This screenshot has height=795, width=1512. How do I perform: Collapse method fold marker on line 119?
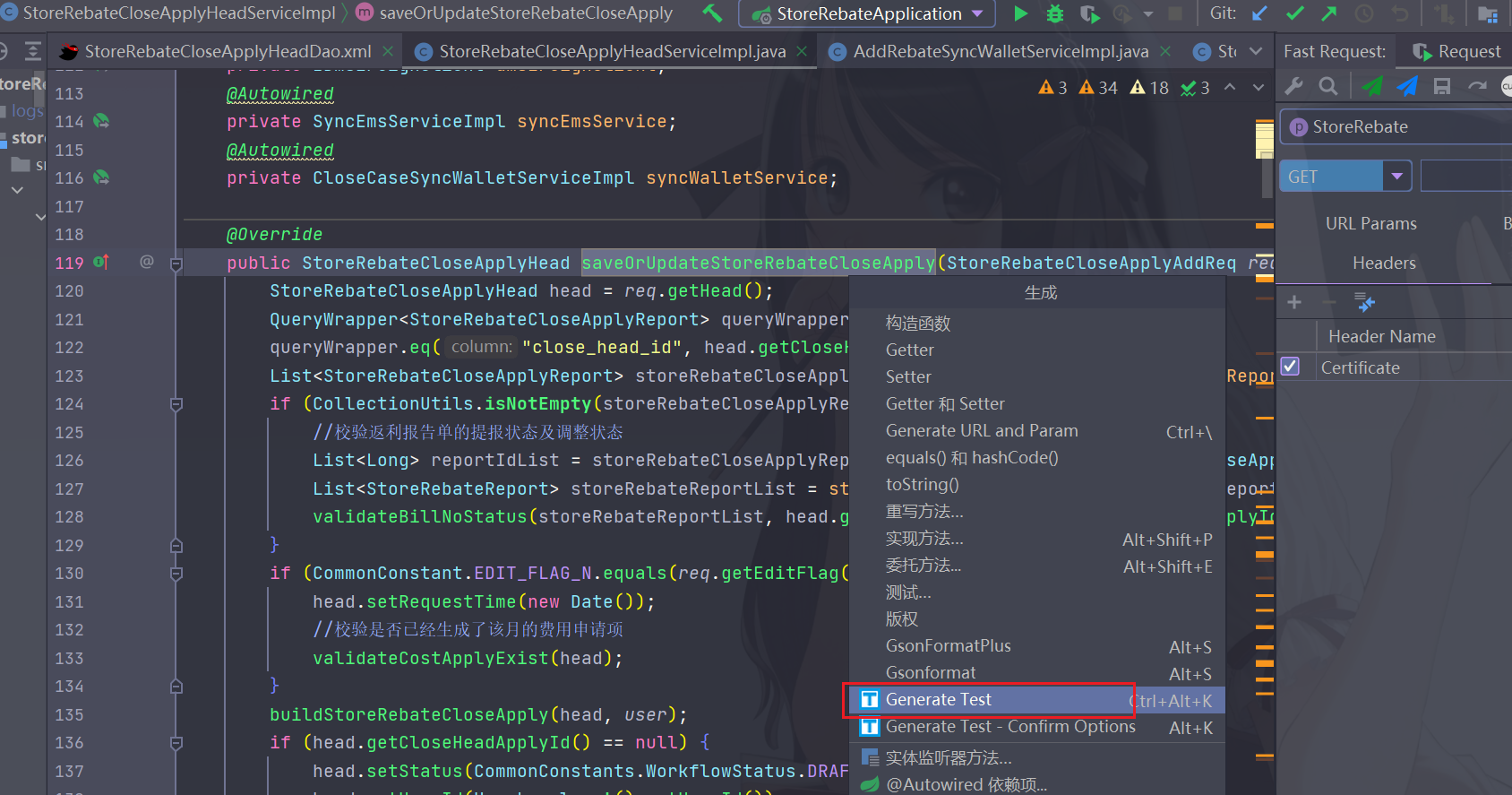coord(176,264)
